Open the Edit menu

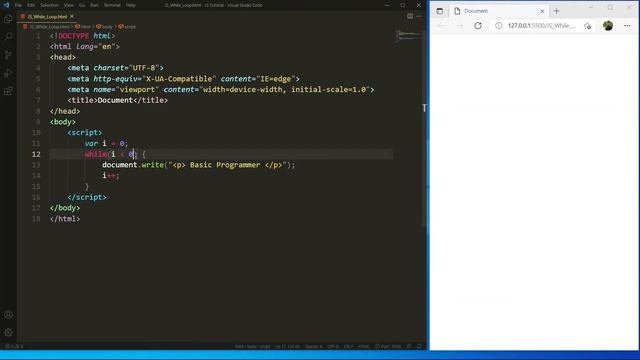click(x=31, y=5)
